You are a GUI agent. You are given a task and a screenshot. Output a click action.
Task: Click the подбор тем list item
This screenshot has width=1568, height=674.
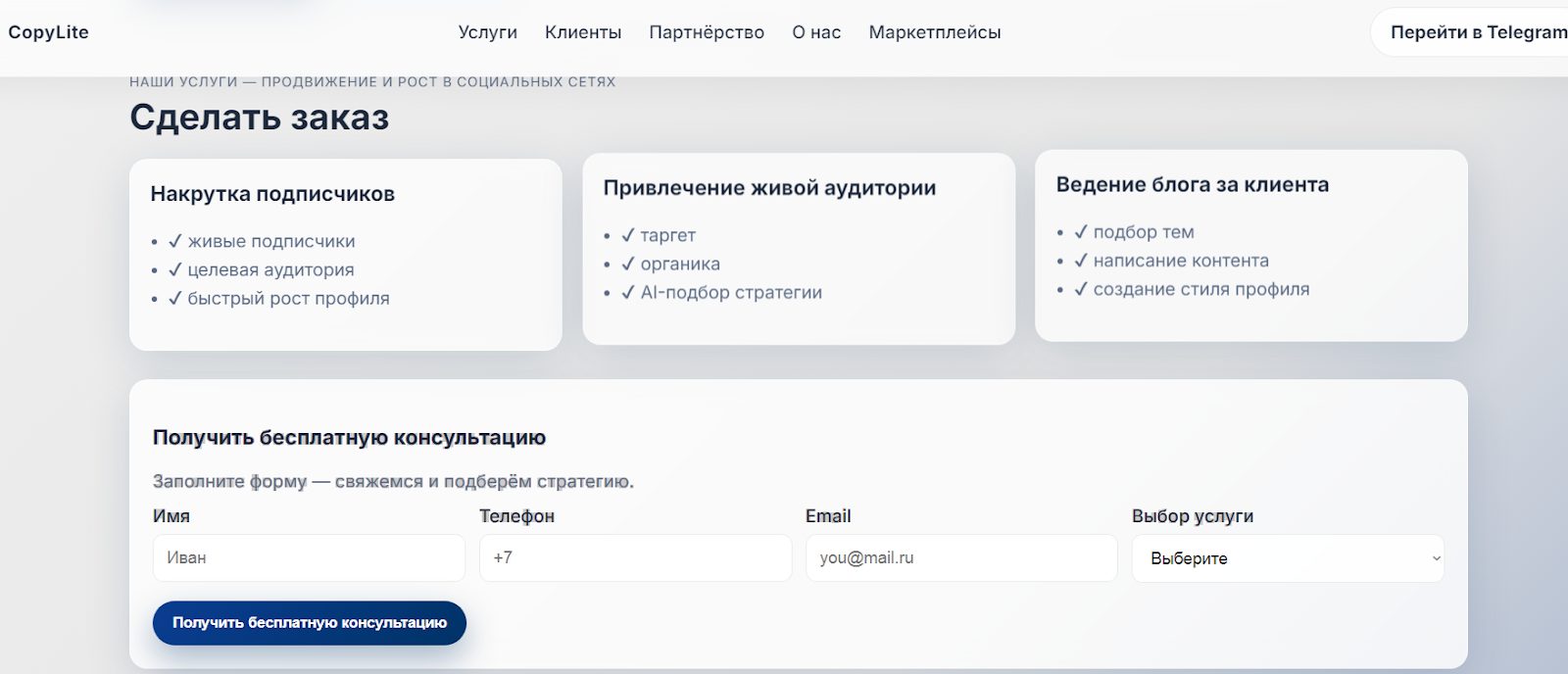1134,232
